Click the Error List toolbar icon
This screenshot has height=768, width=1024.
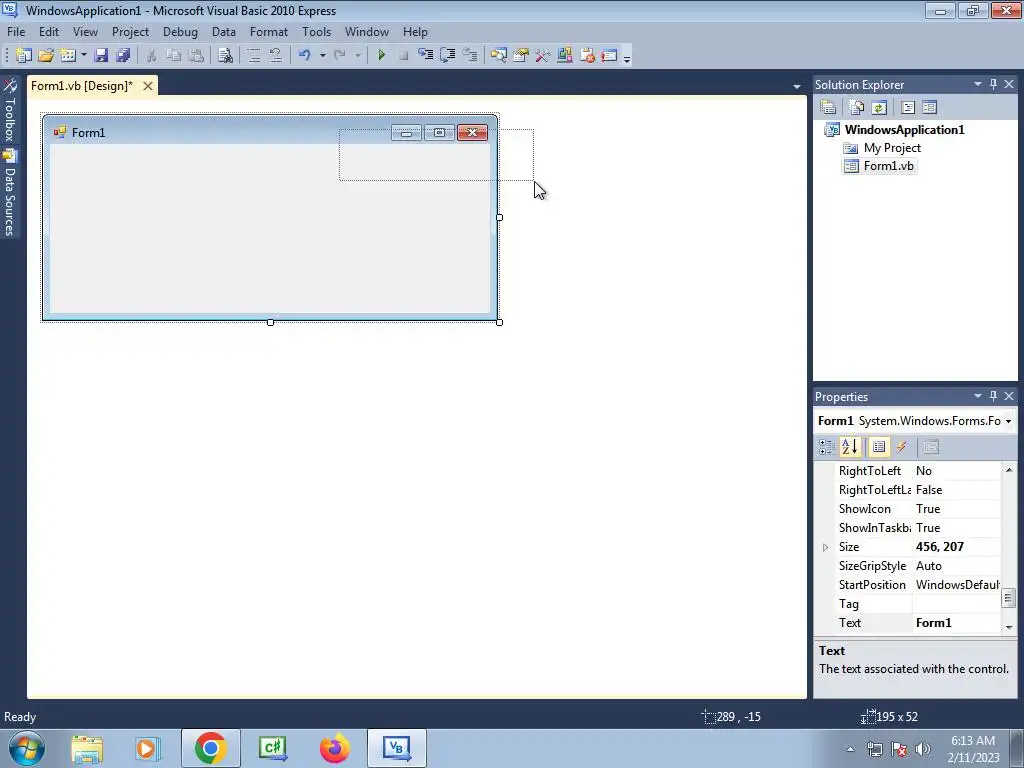tap(587, 56)
